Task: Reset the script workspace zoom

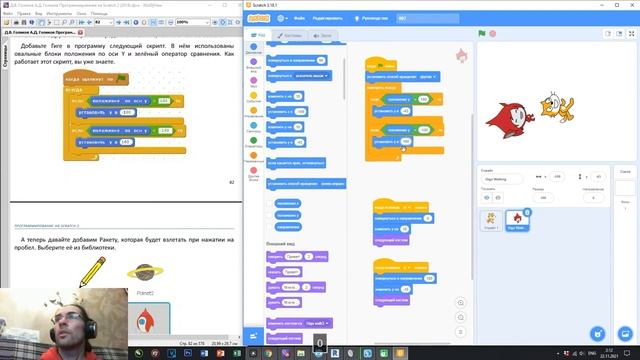Action: [x=460, y=332]
